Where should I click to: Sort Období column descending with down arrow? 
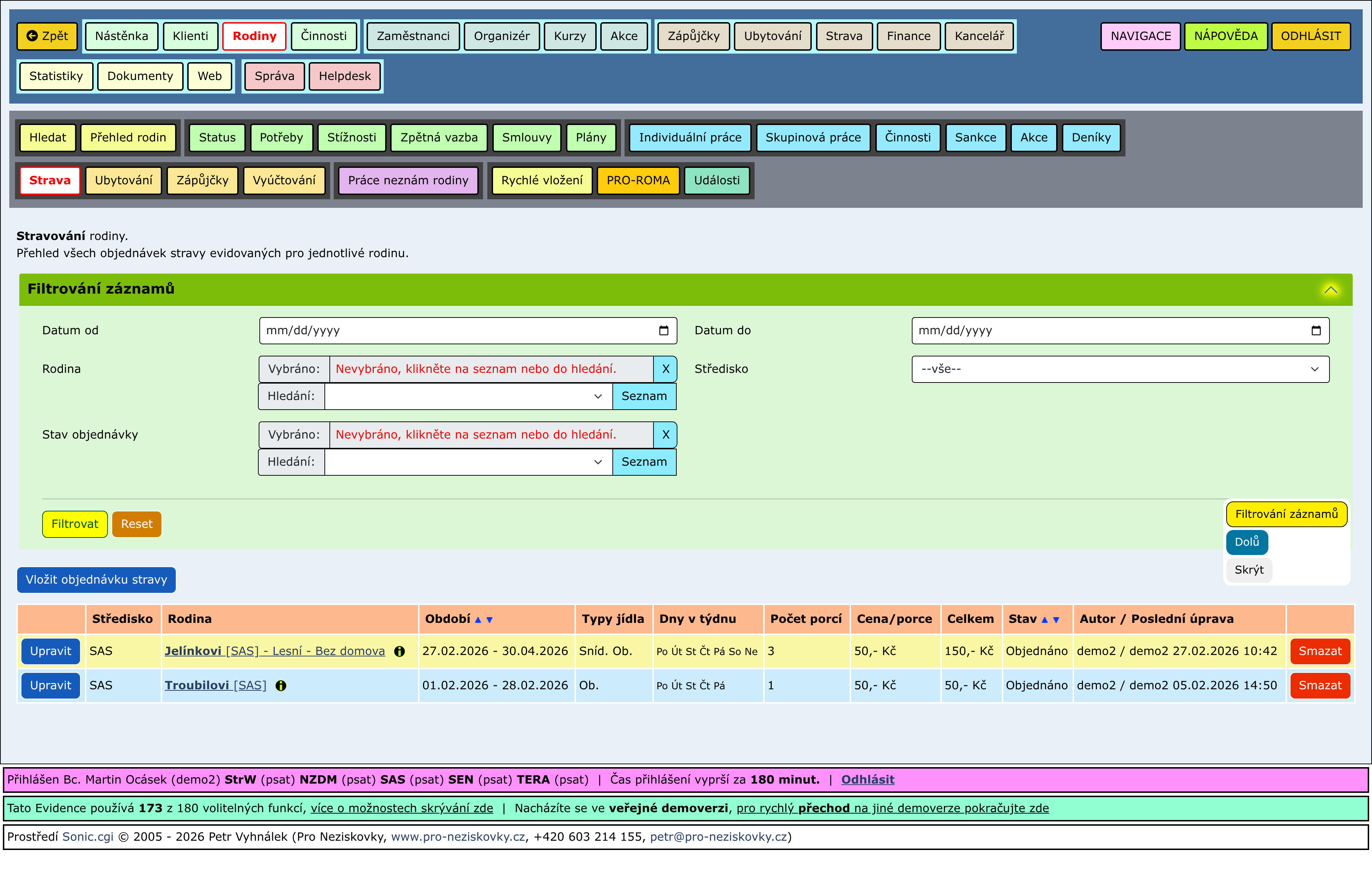489,620
